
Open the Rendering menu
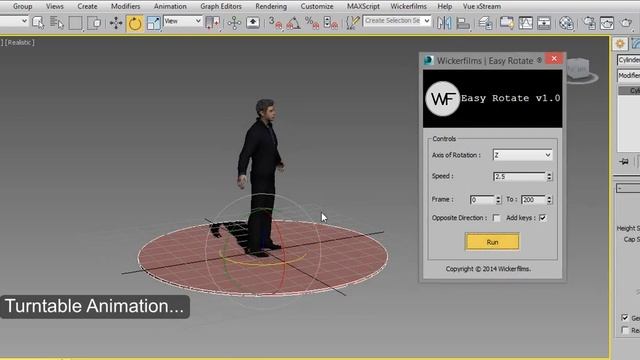(271, 7)
